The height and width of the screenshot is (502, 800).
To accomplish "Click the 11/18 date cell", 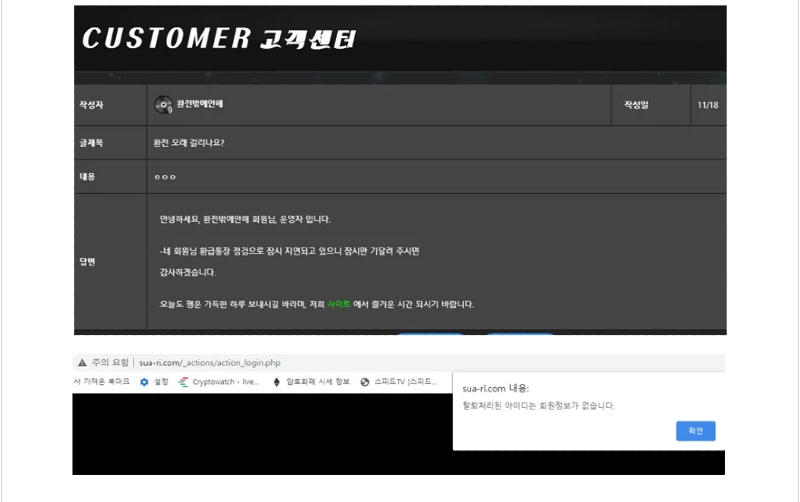I will (x=707, y=104).
